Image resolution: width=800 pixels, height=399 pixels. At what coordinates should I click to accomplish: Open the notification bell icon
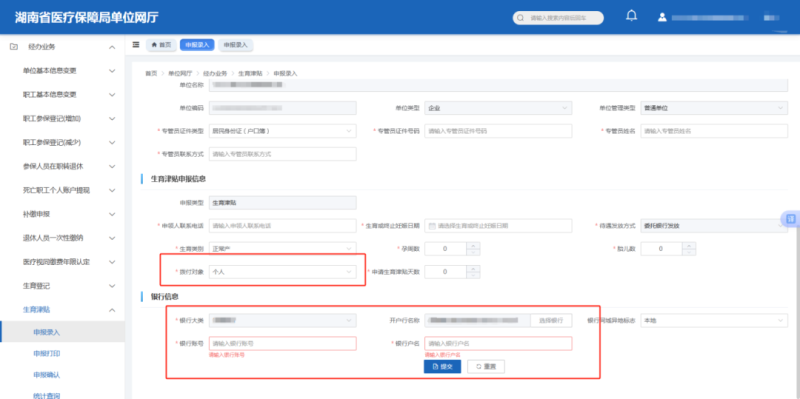tap(632, 16)
